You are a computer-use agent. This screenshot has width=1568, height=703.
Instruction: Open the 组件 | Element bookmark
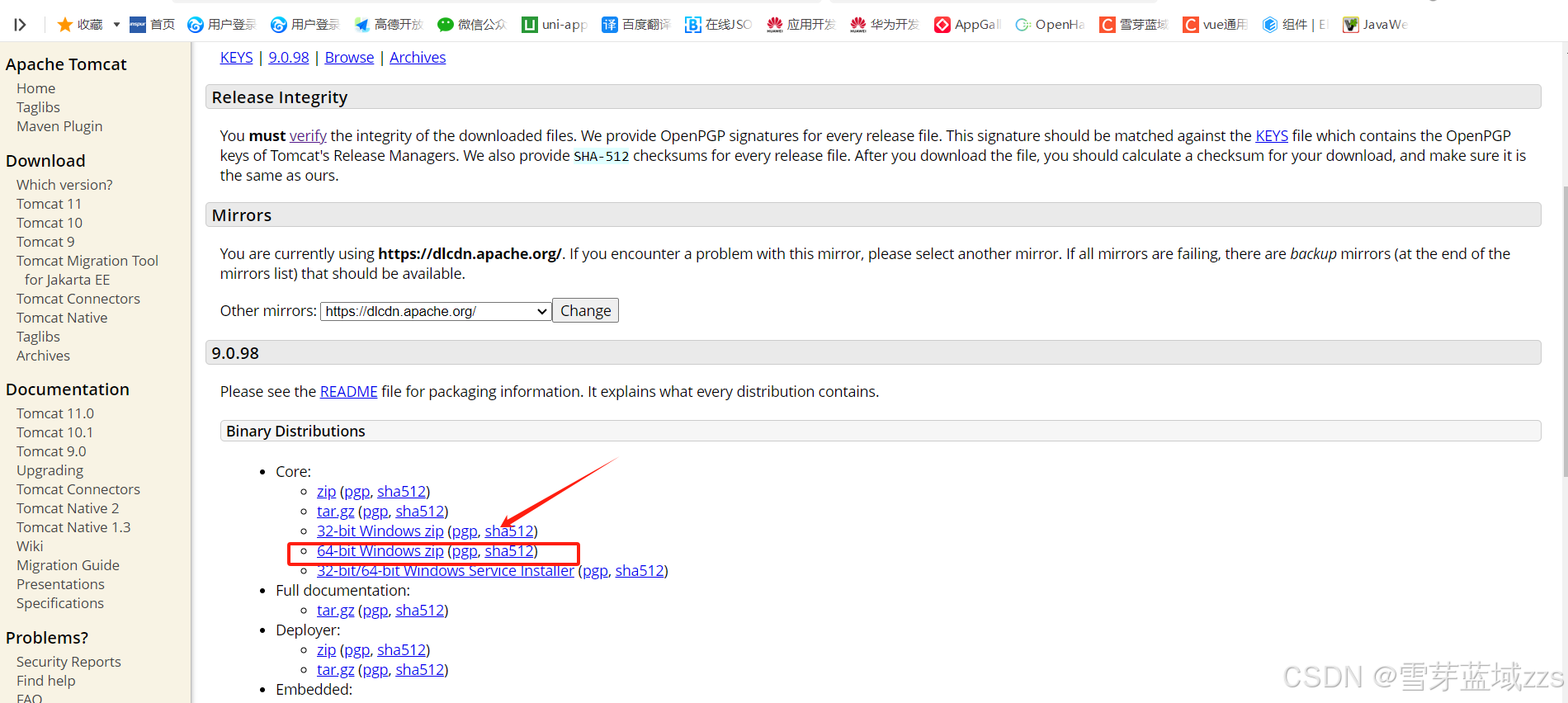click(x=1295, y=25)
